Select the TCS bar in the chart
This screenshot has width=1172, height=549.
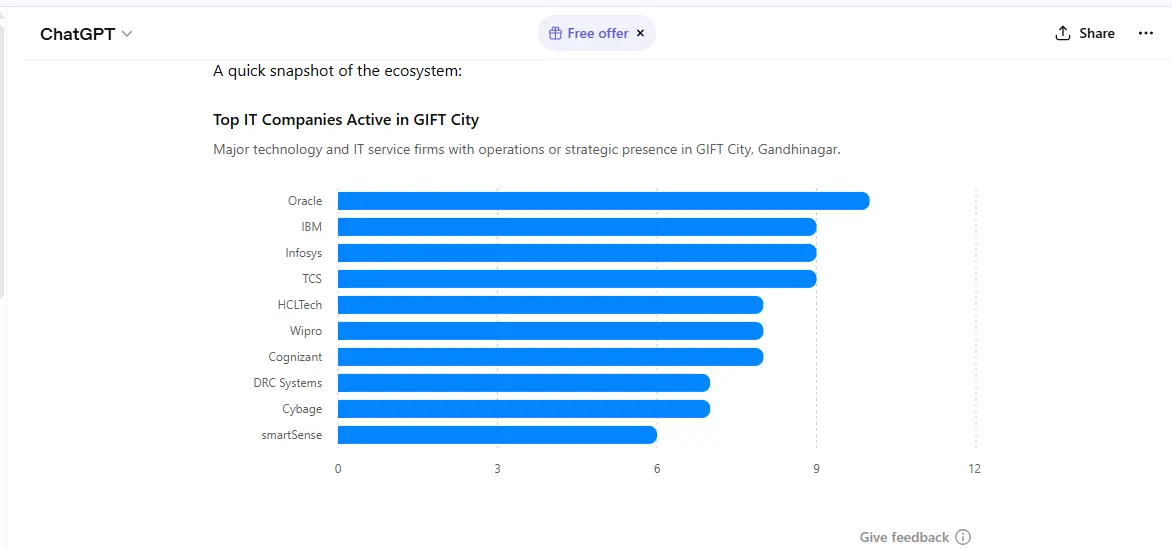(x=577, y=279)
